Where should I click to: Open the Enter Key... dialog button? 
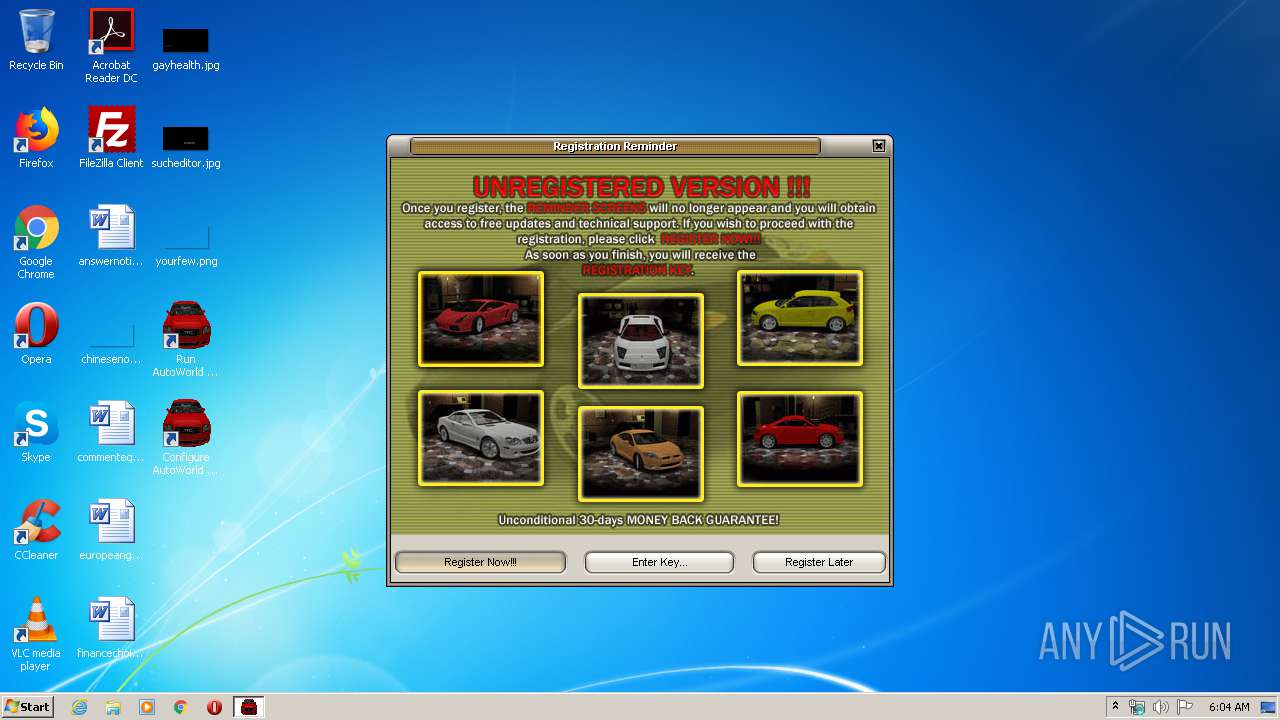(659, 562)
